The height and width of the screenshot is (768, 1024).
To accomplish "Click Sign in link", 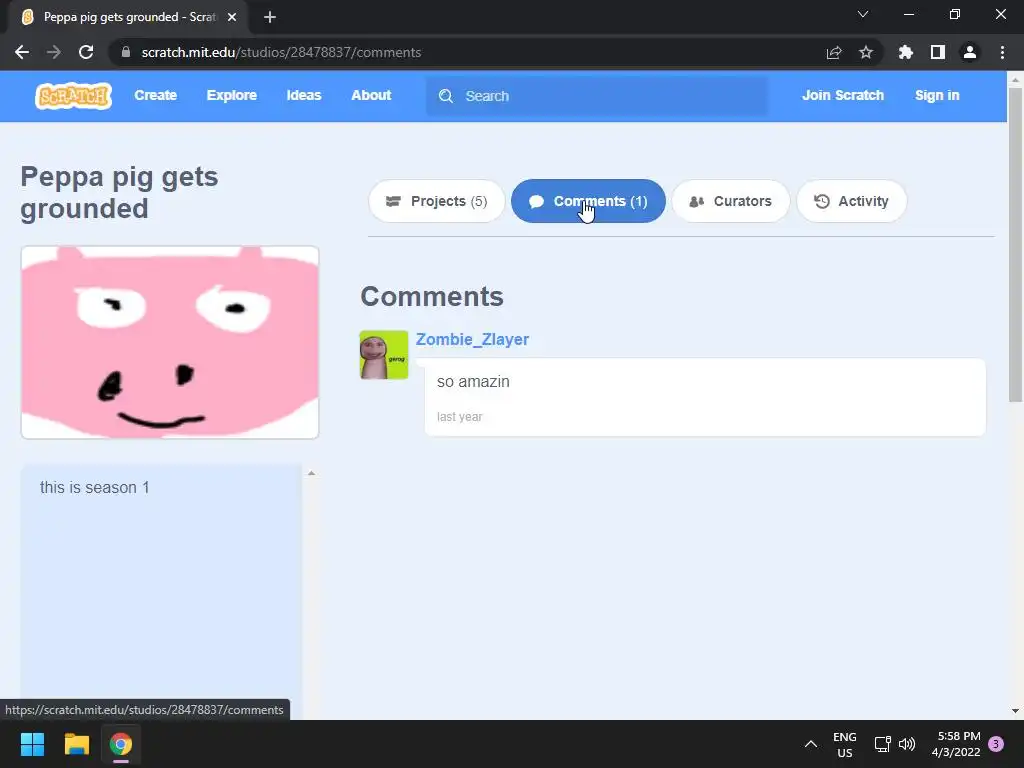I will 936,95.
